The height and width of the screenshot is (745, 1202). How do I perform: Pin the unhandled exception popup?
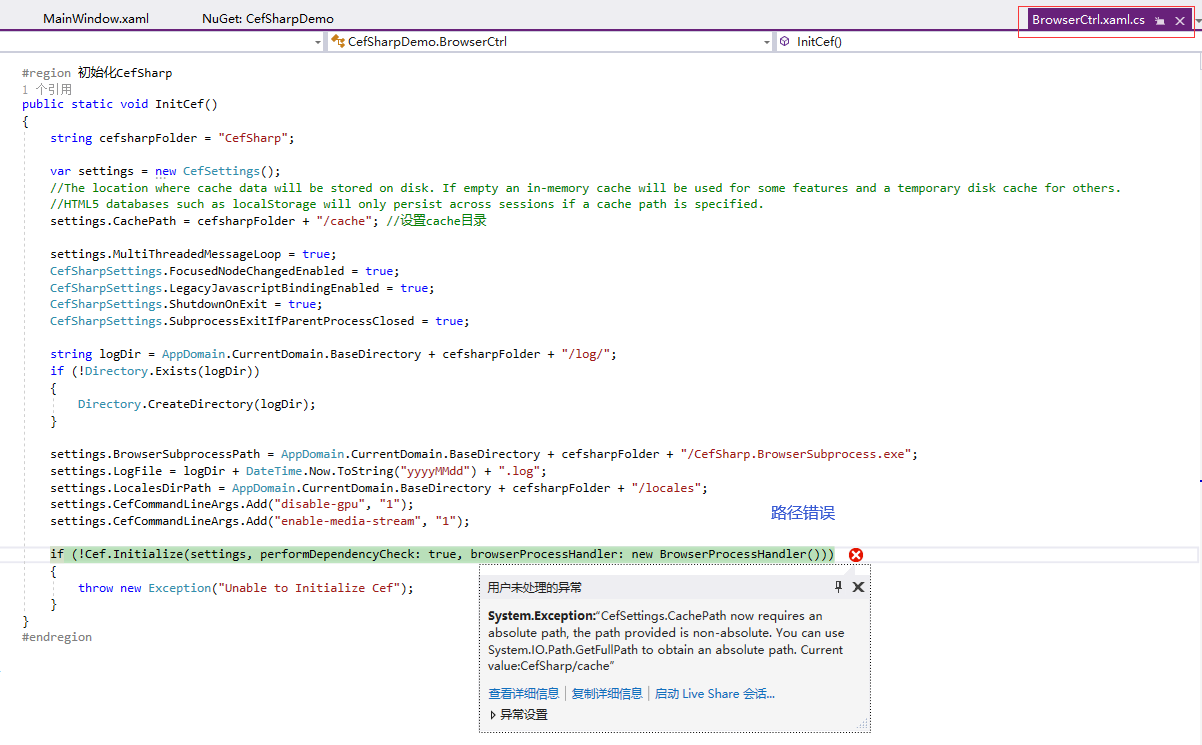(x=838, y=587)
